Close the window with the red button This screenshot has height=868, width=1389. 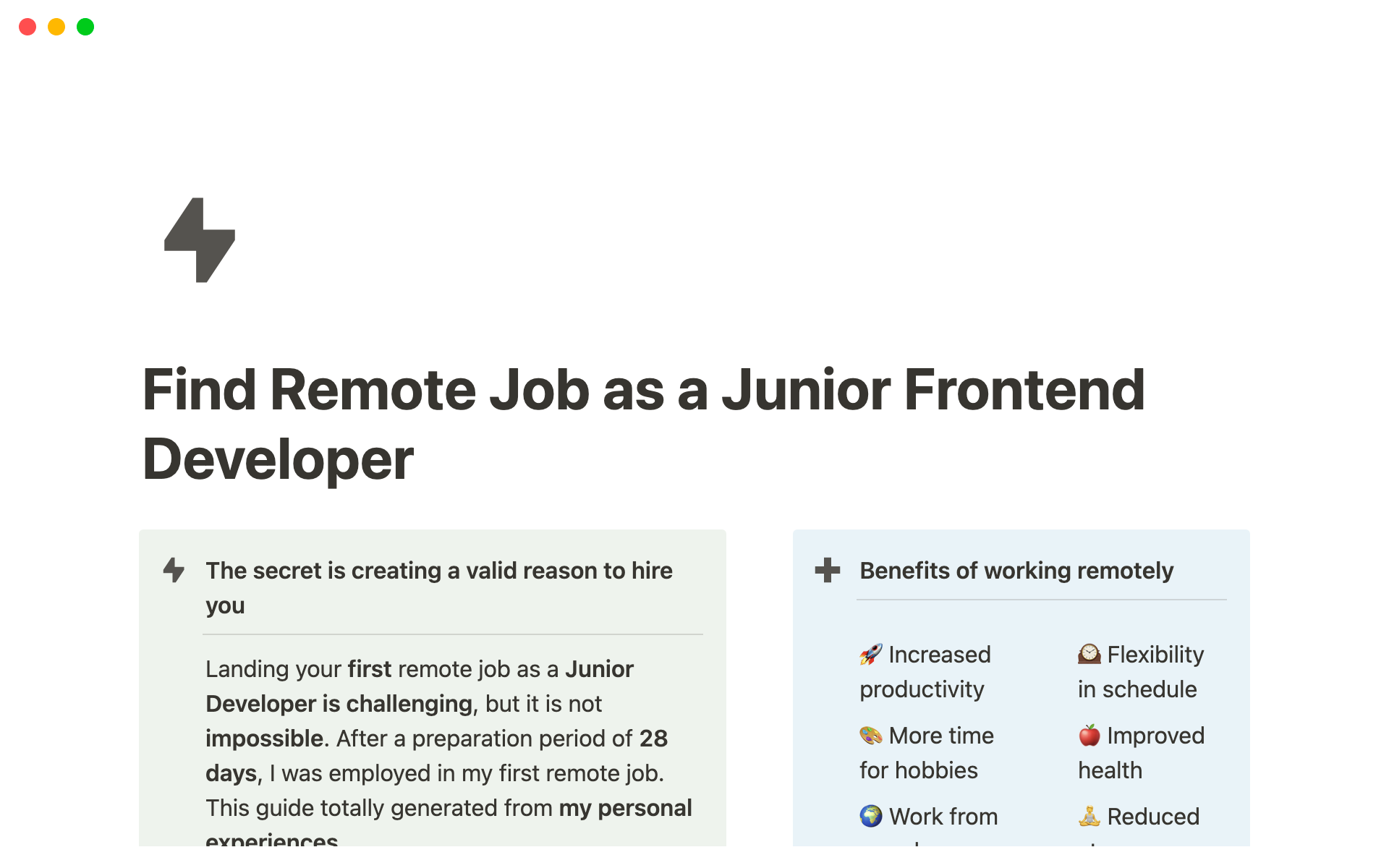click(27, 27)
